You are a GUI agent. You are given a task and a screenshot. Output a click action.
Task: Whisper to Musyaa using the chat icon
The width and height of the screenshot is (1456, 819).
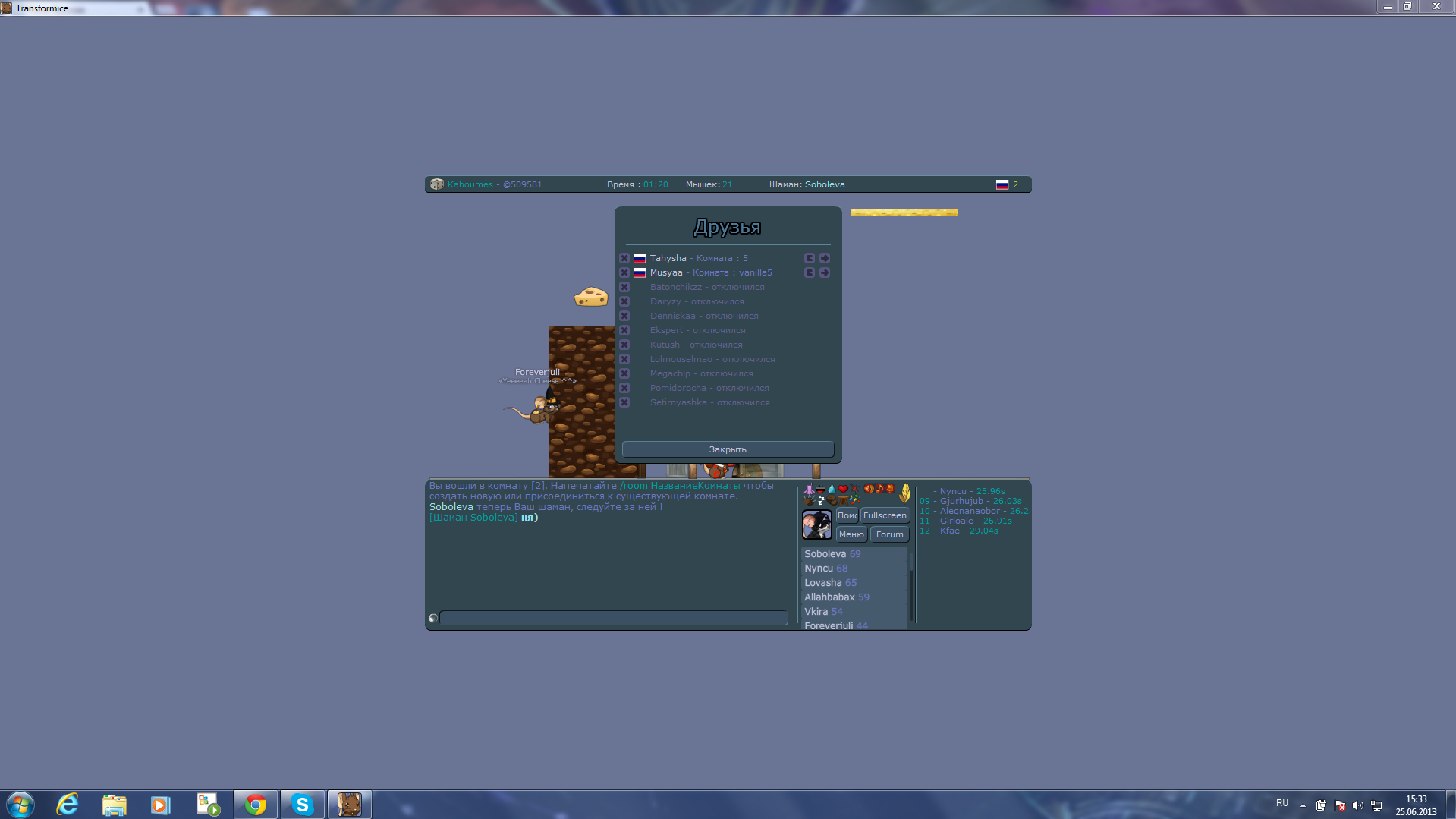coord(810,272)
